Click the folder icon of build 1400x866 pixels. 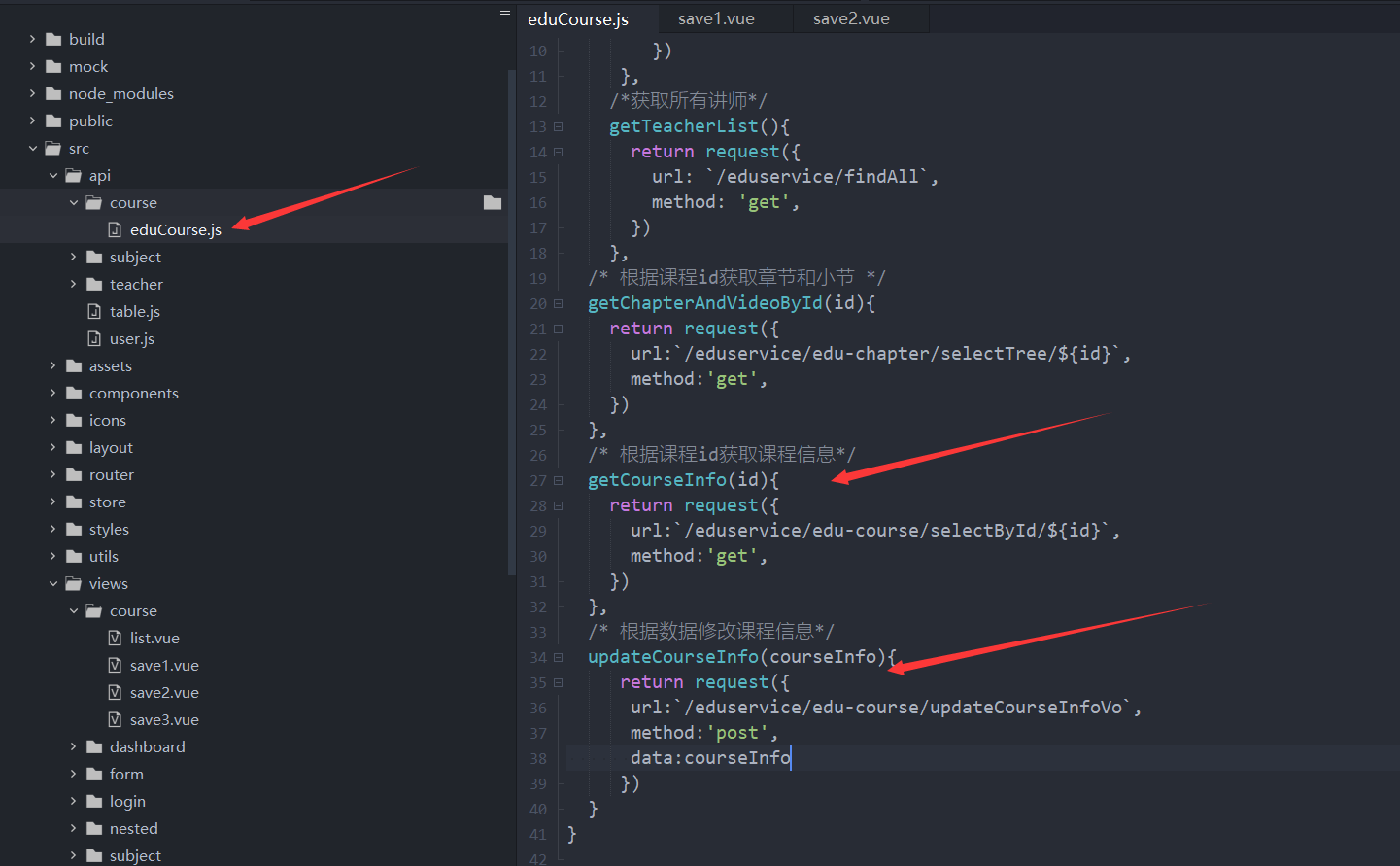pos(53,40)
